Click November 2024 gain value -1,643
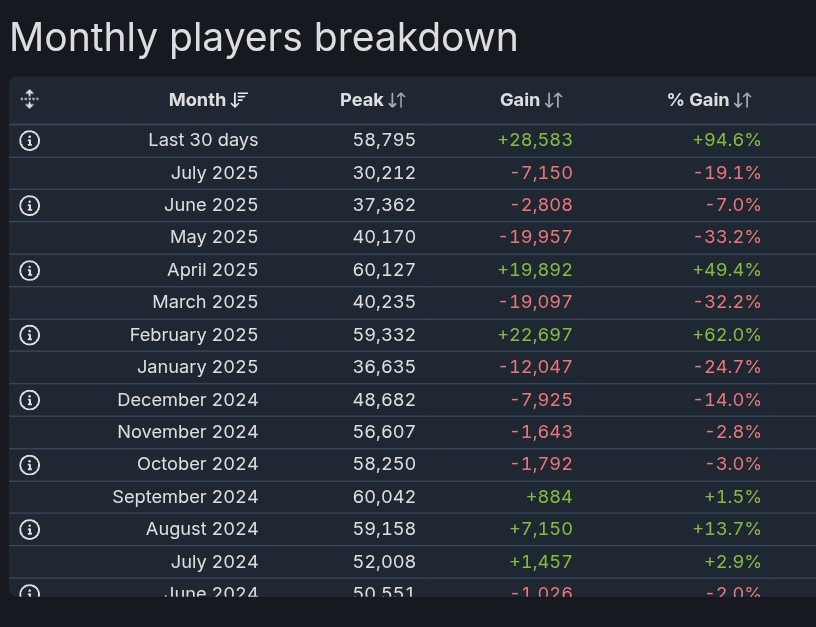The image size is (816, 627). click(541, 433)
